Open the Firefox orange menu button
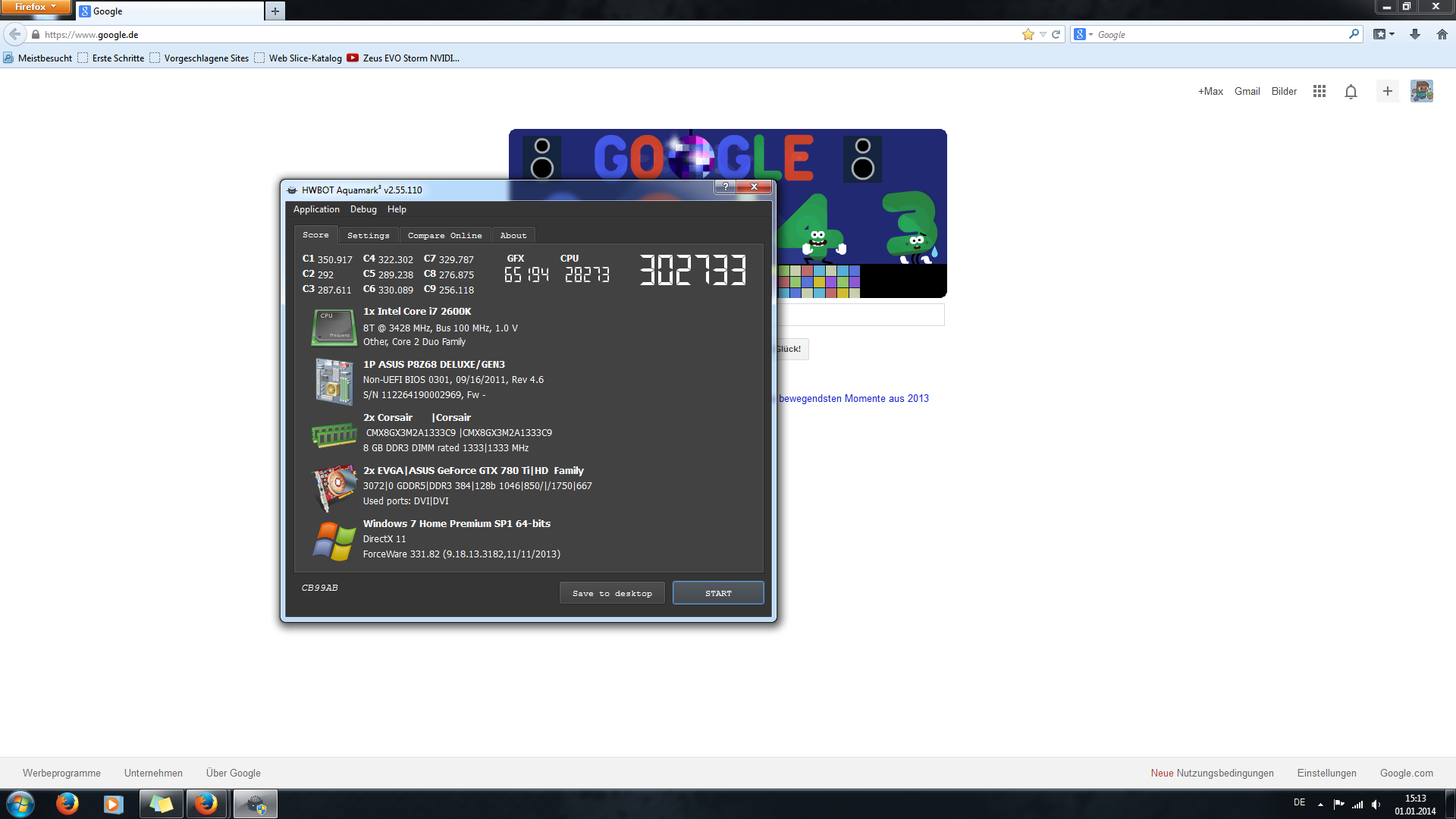Image resolution: width=1456 pixels, height=819 pixels. [35, 7]
